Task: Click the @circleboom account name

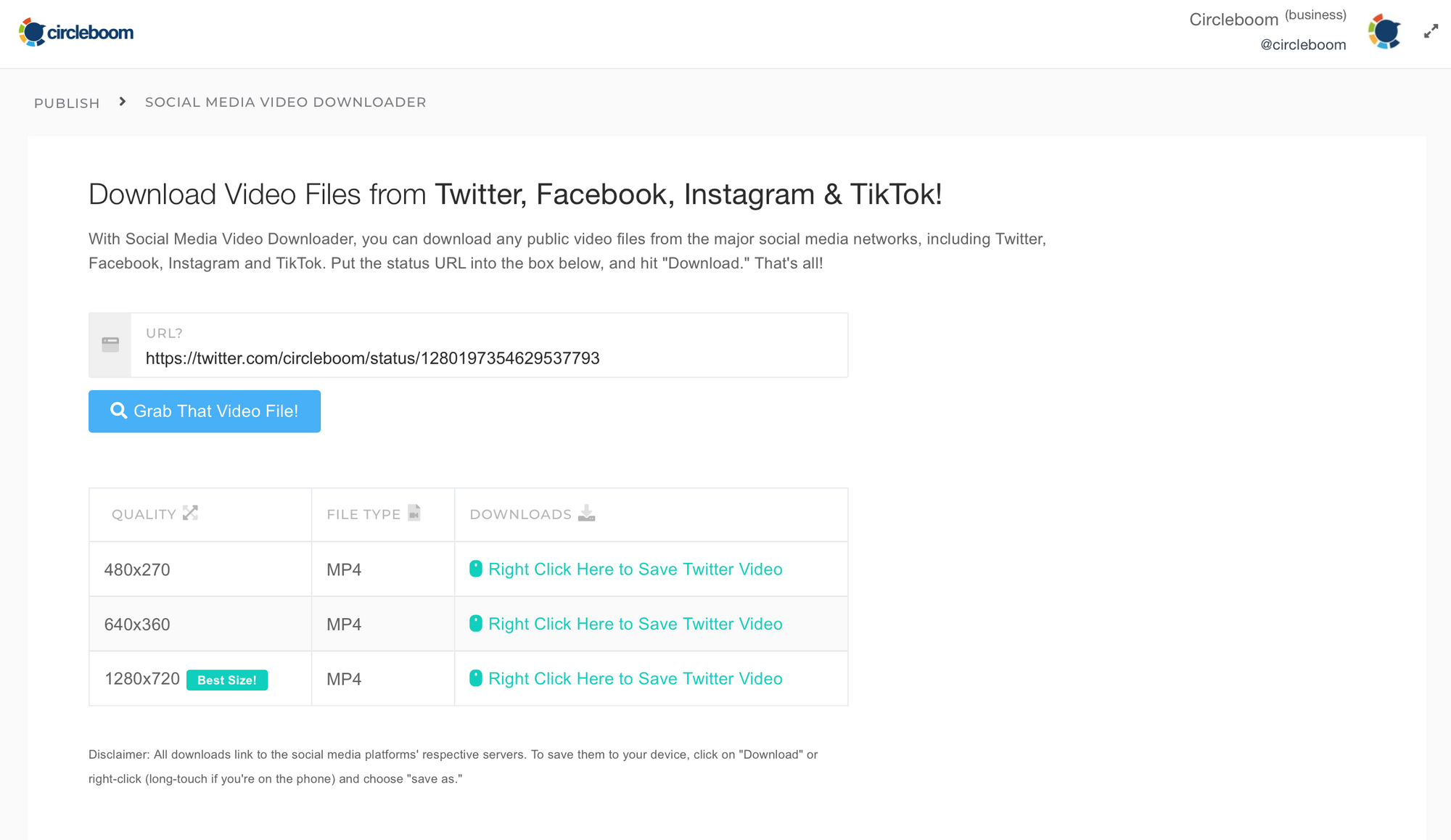Action: point(1304,44)
